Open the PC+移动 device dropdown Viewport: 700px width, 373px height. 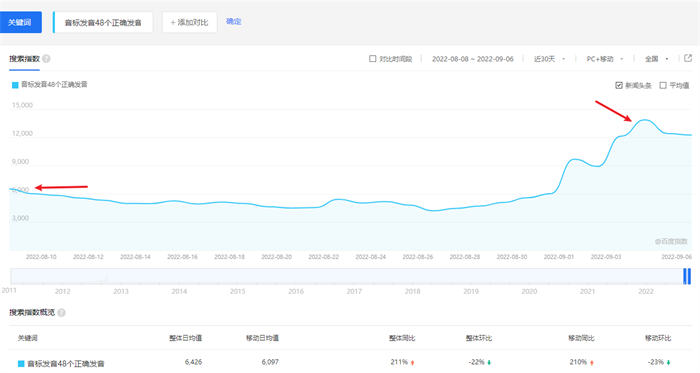[604, 59]
